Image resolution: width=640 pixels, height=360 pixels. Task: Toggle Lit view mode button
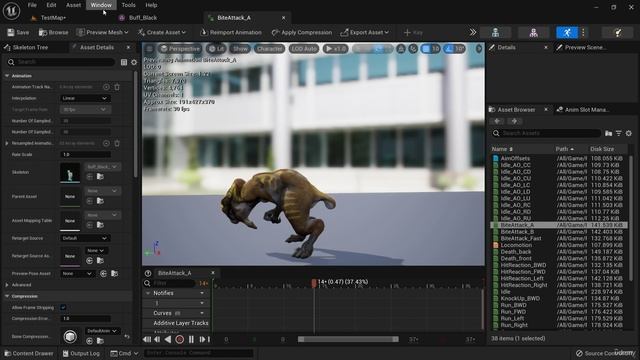[216, 49]
